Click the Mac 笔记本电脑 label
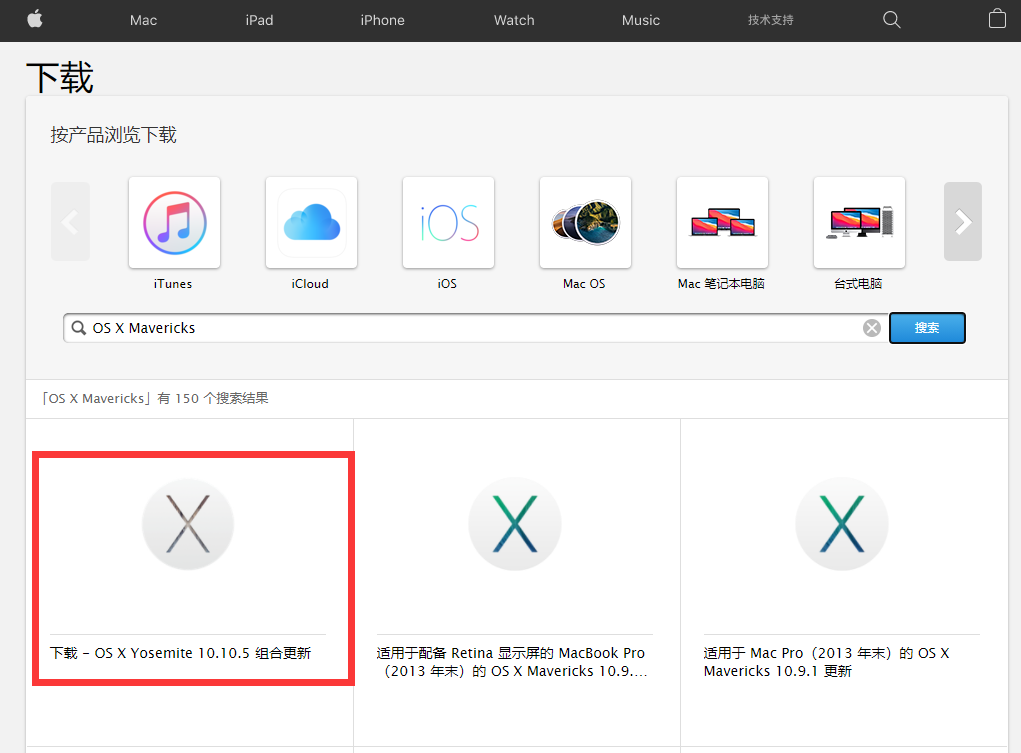 click(721, 284)
